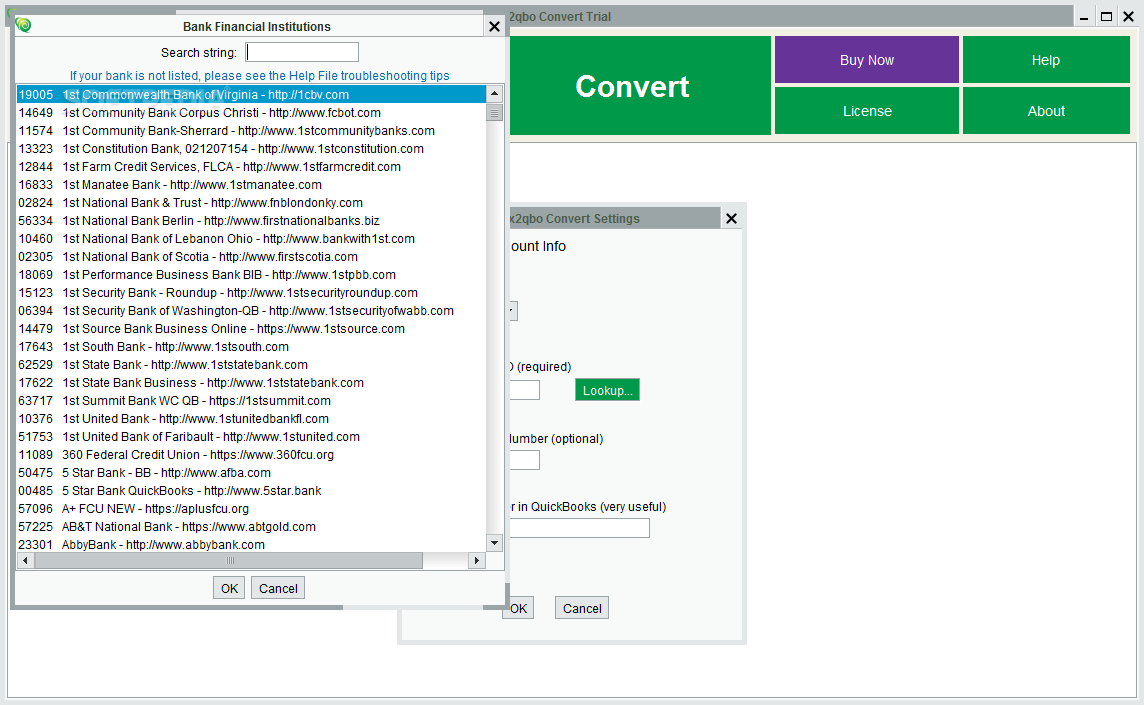This screenshot has width=1144, height=705.
Task: Click Cancel in Bank Financial Institutions dialog
Action: (x=278, y=588)
